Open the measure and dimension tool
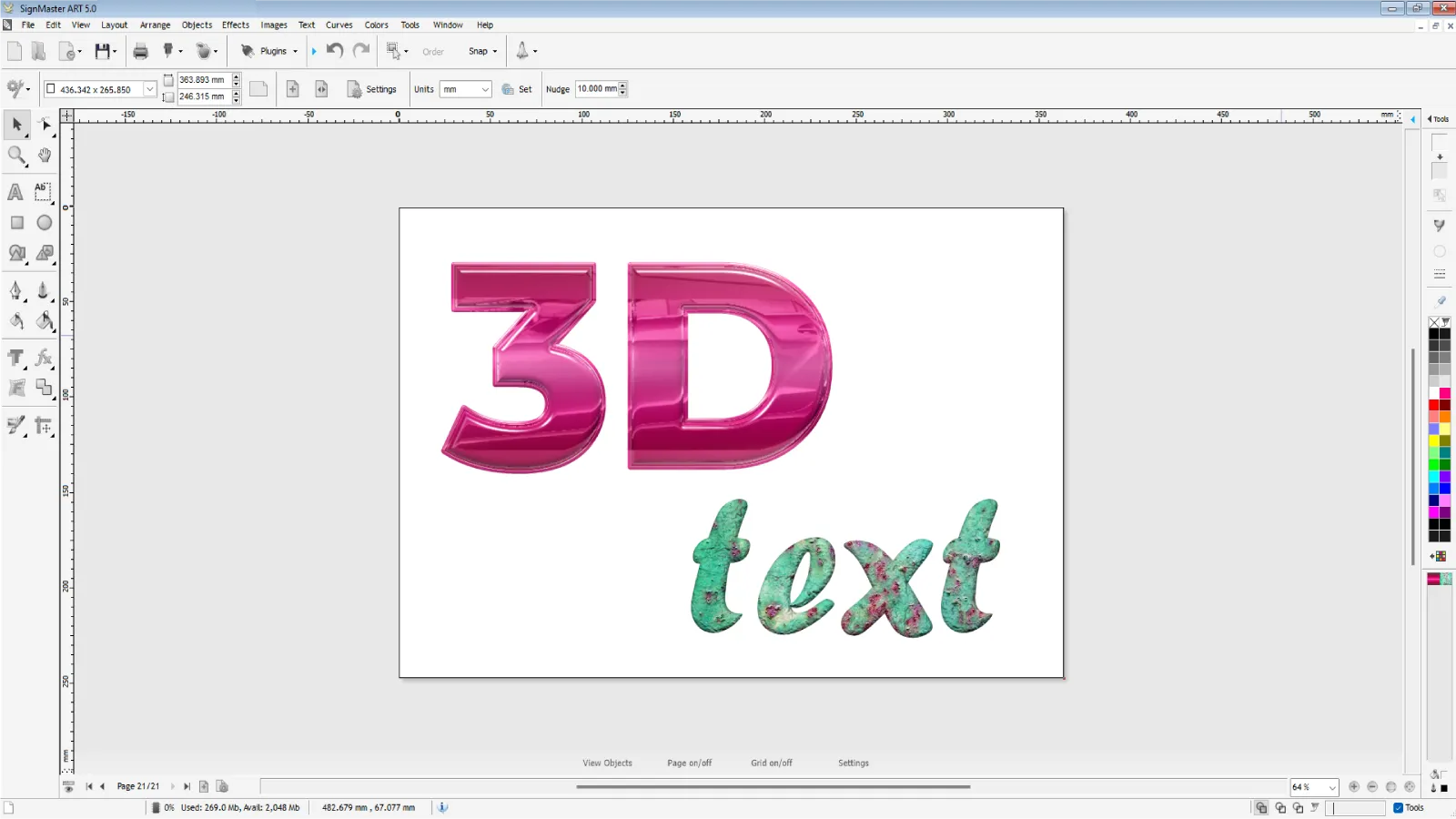This screenshot has height=819, width=1456. [44, 426]
